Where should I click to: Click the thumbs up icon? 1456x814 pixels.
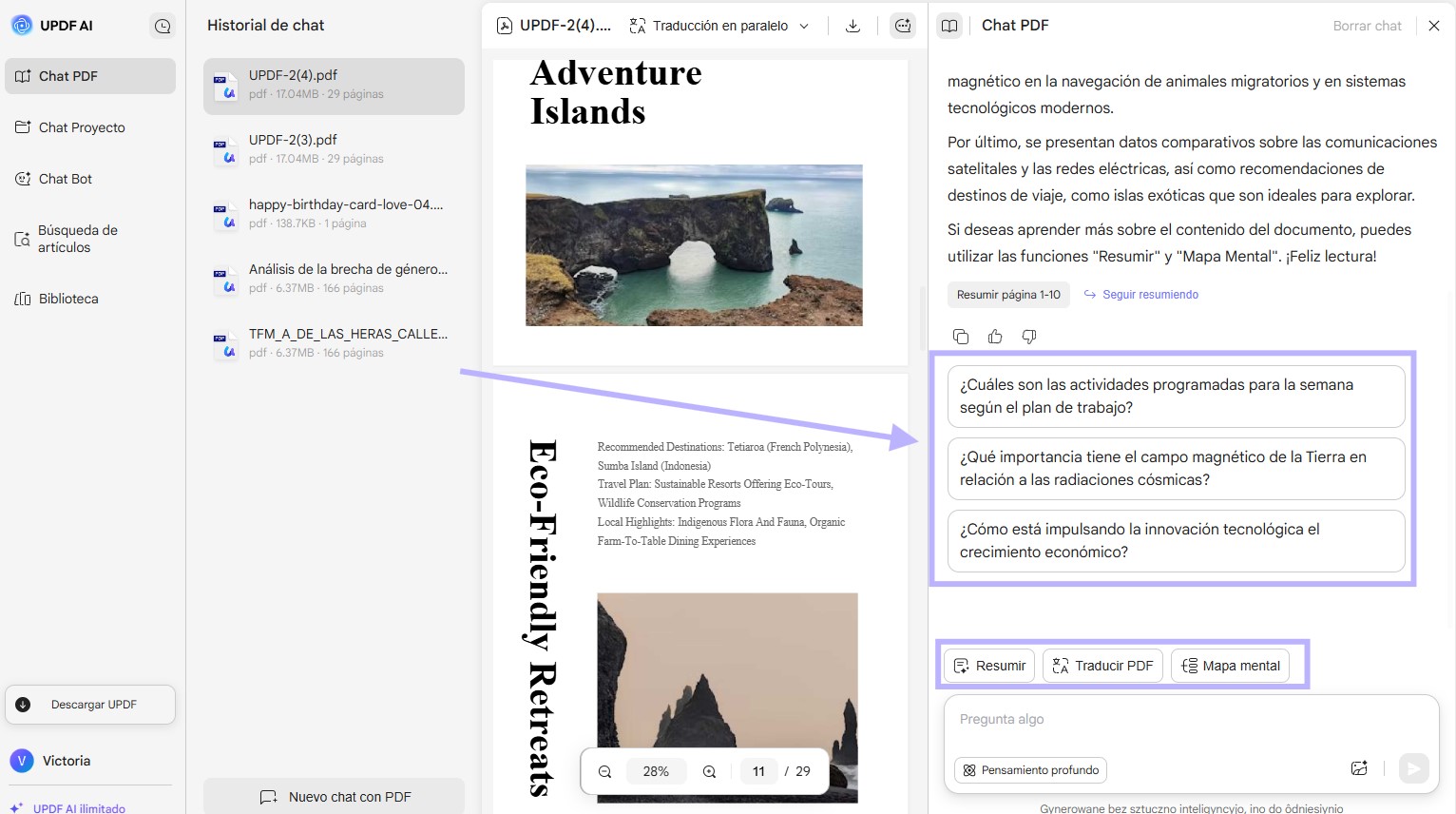(x=995, y=337)
